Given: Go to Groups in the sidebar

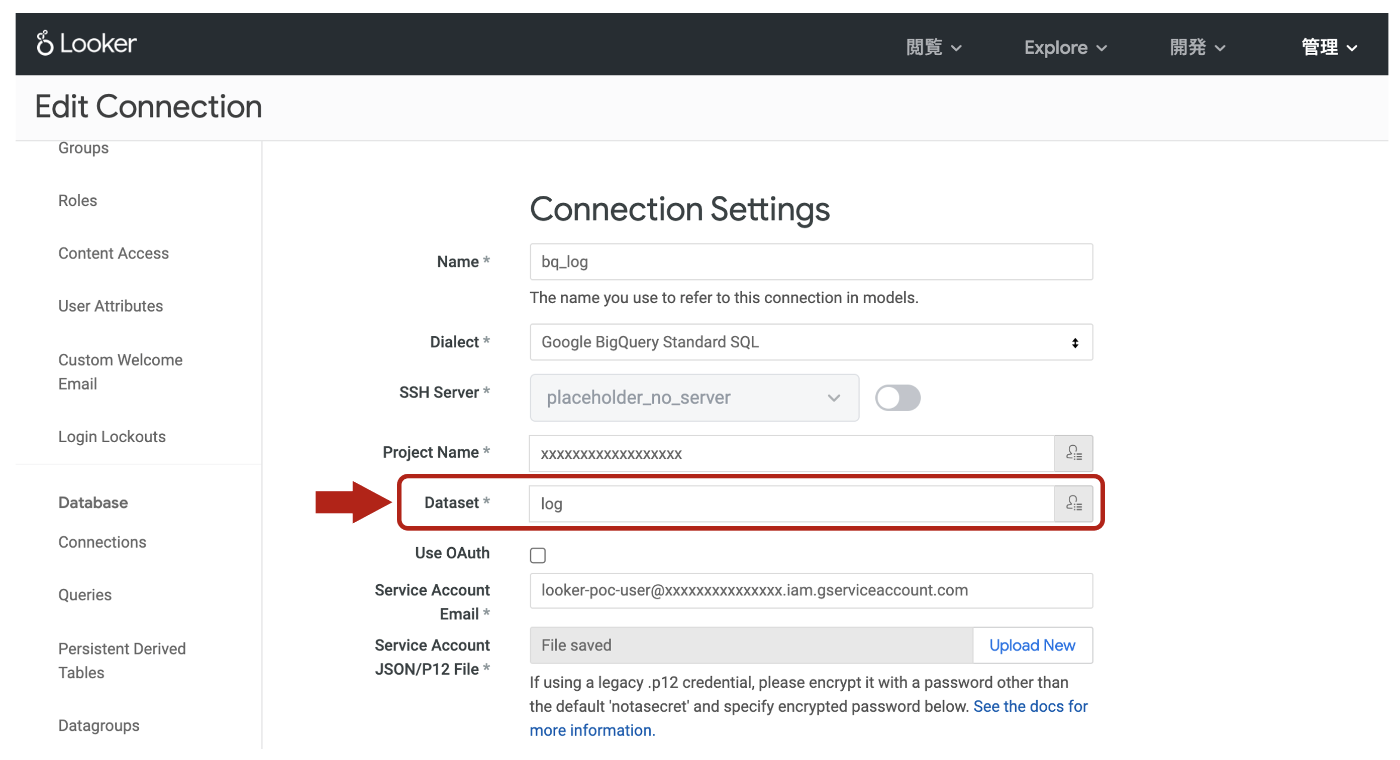Looking at the screenshot, I should 84,148.
